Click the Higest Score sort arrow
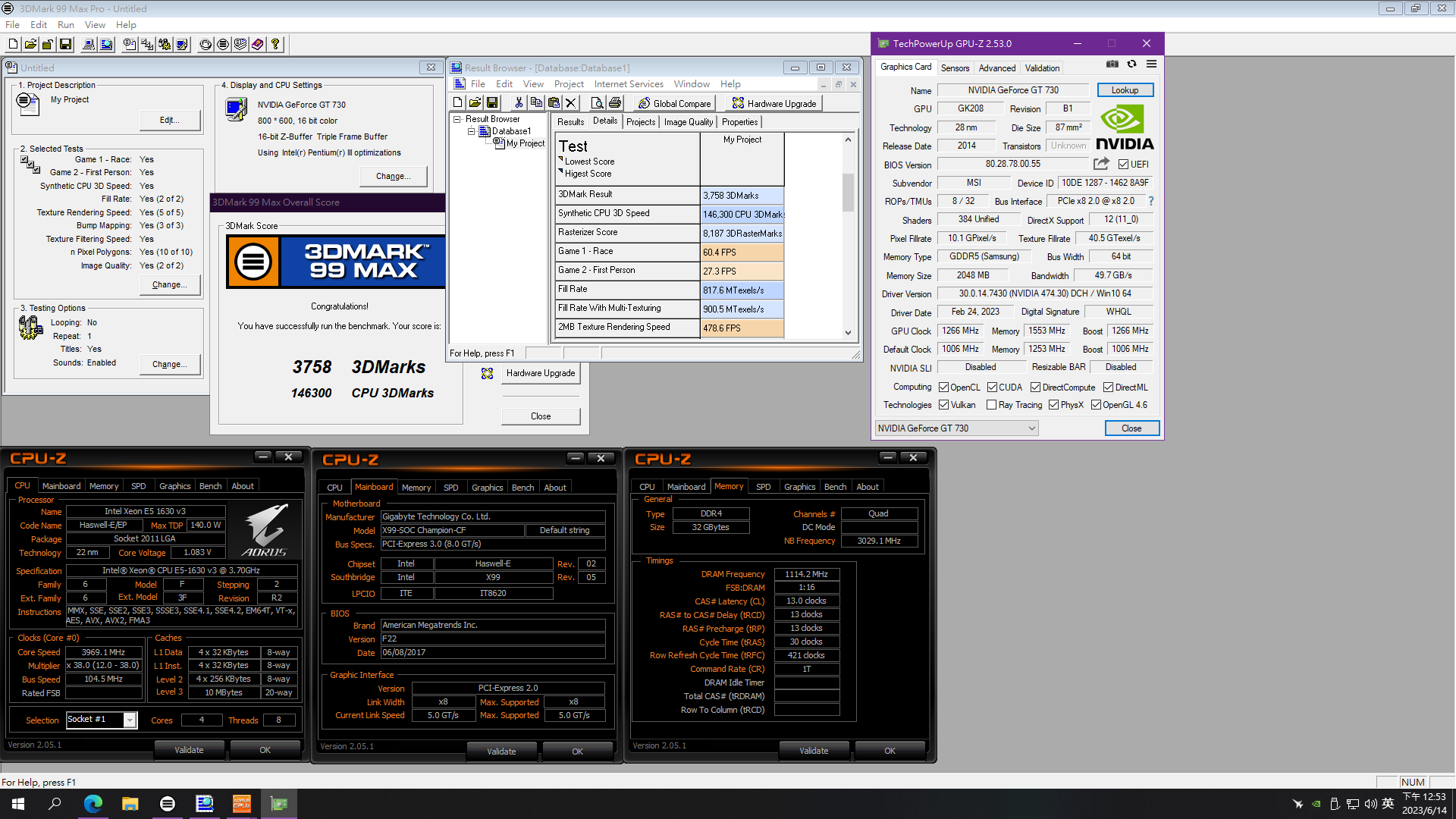Image resolution: width=1456 pixels, height=819 pixels. click(x=560, y=172)
